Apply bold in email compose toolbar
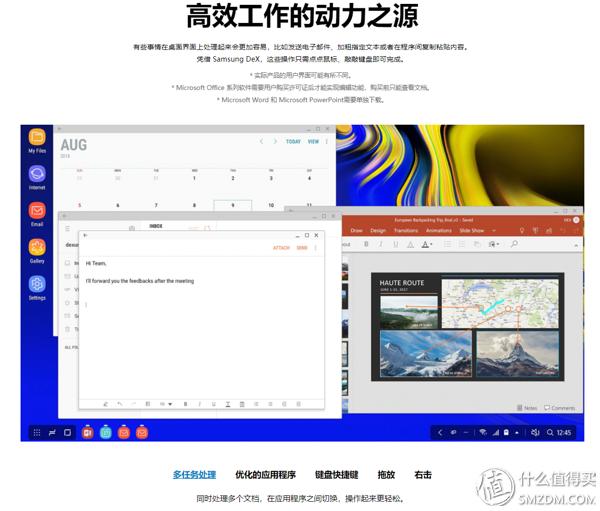600x511 pixels. point(186,404)
